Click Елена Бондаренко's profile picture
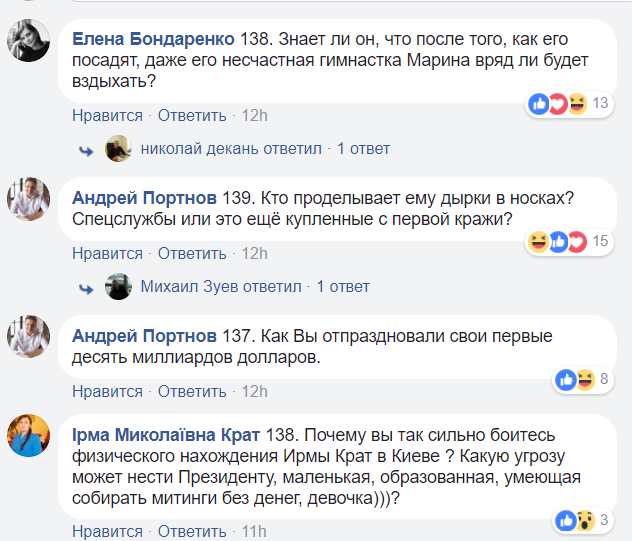Screen dimensions: 632x541 pos(29,47)
